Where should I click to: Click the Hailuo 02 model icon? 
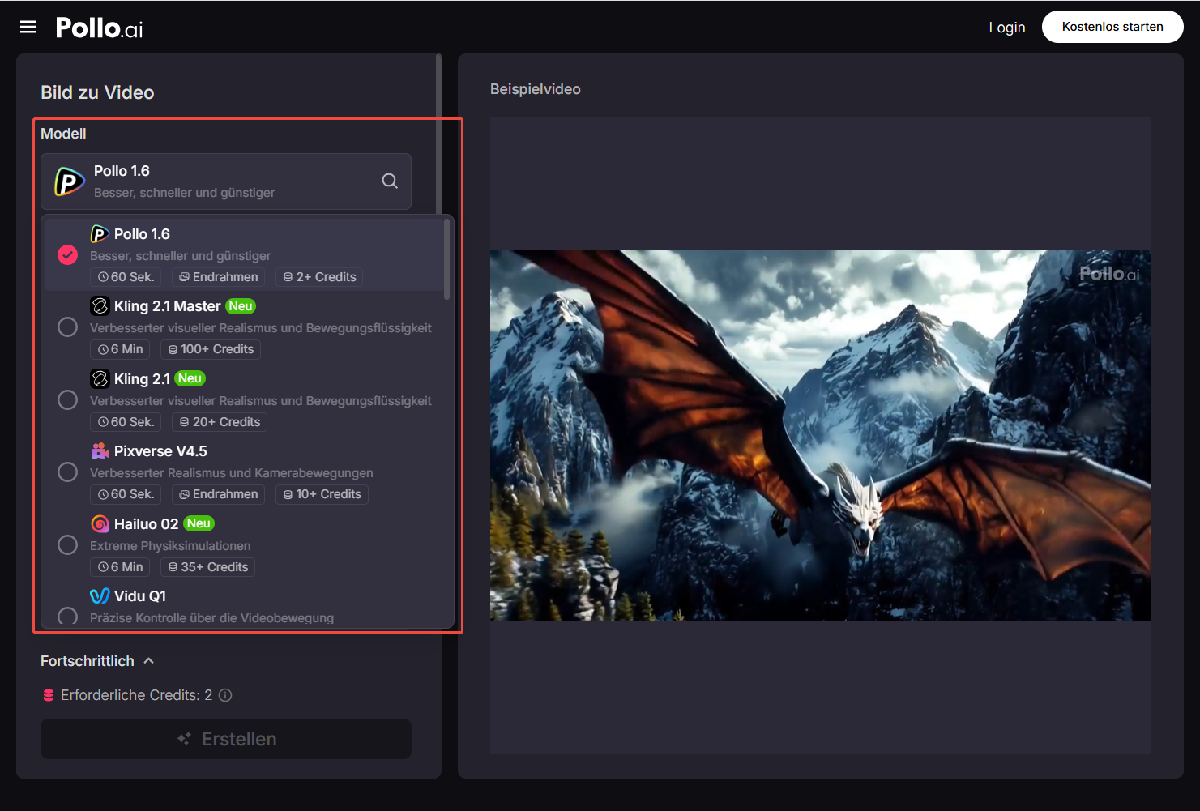pyautogui.click(x=100, y=523)
